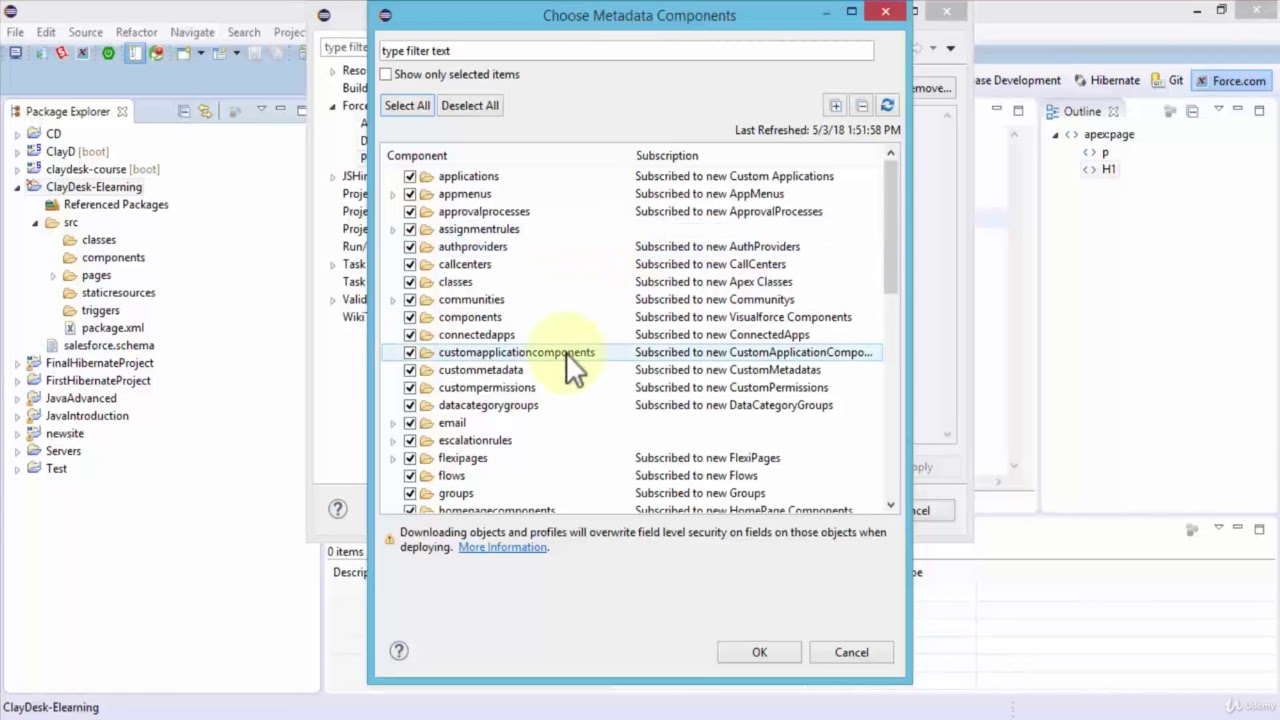Click the type filter text field
The height and width of the screenshot is (720, 1280).
[x=626, y=51]
